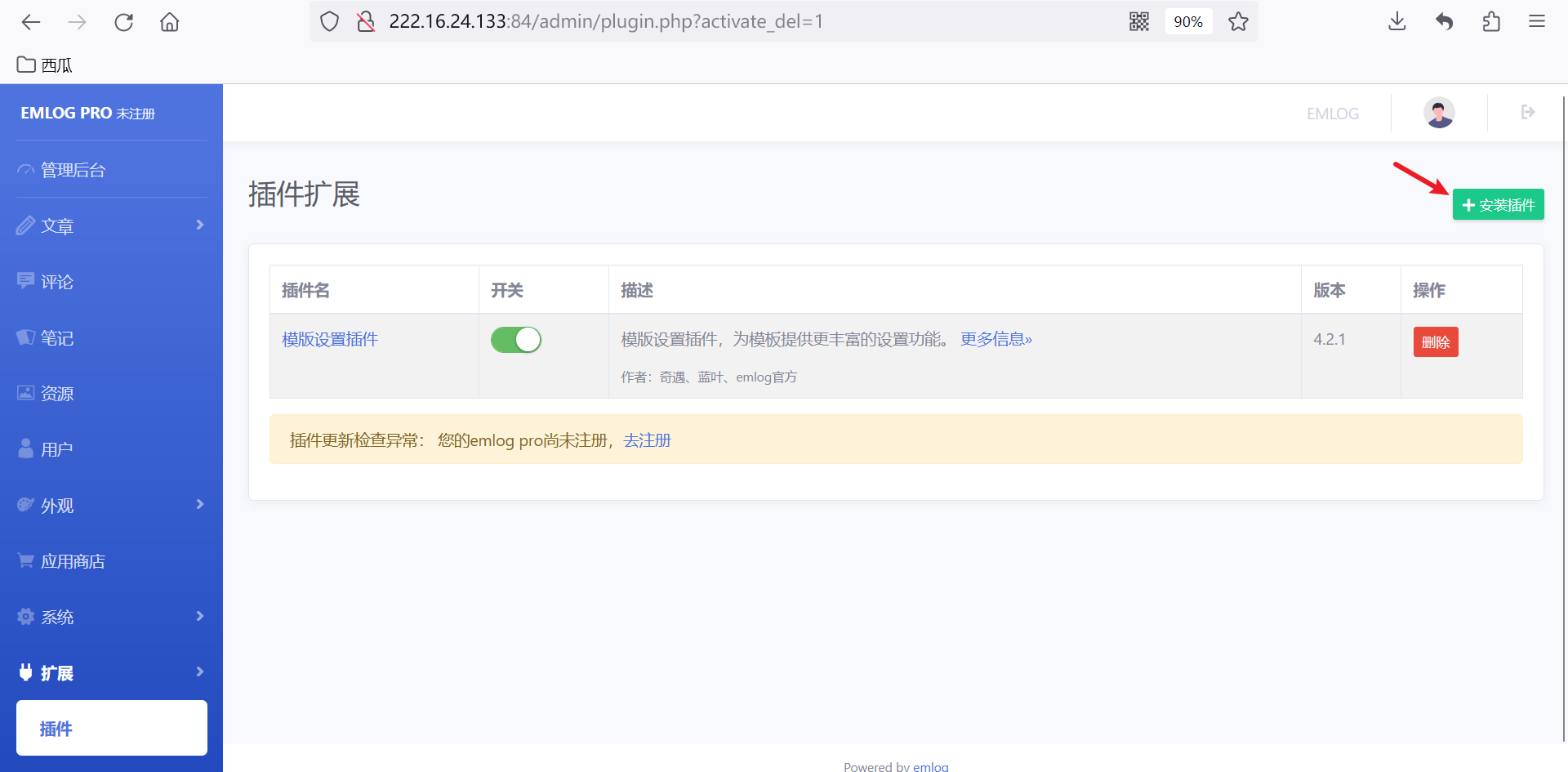Delete the 模版设置插件 plugin

click(x=1436, y=342)
